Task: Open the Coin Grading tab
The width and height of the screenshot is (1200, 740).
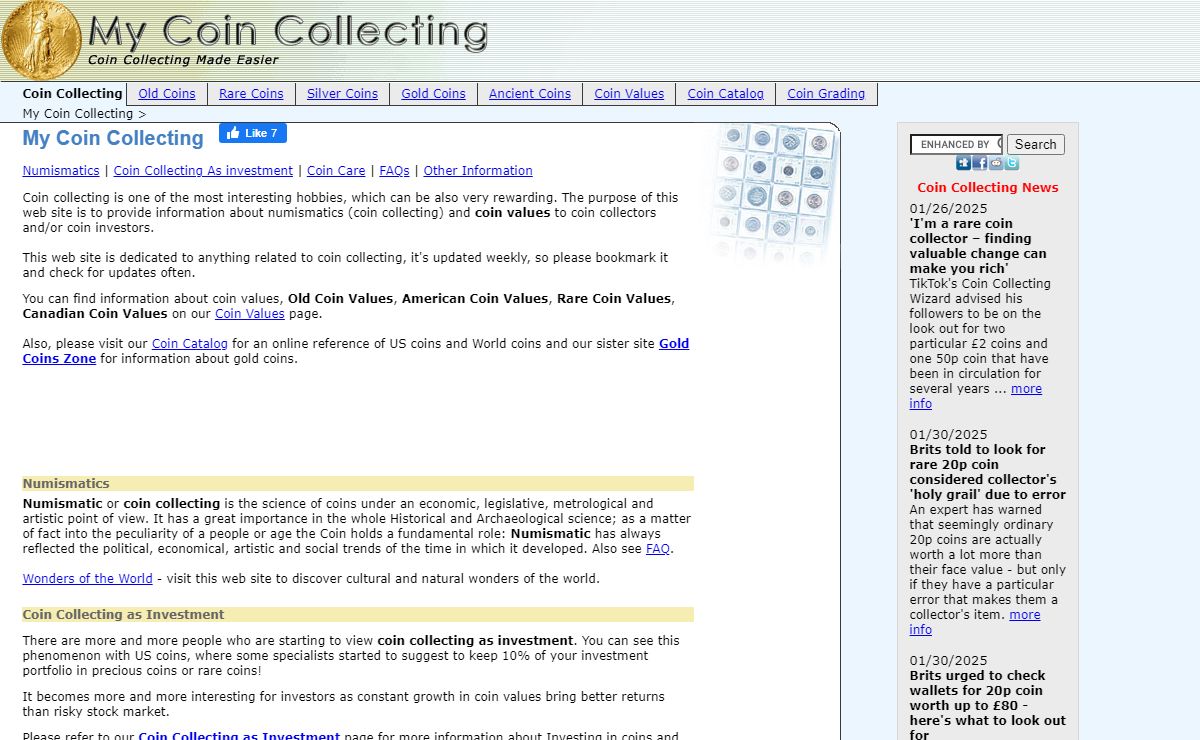Action: point(826,94)
